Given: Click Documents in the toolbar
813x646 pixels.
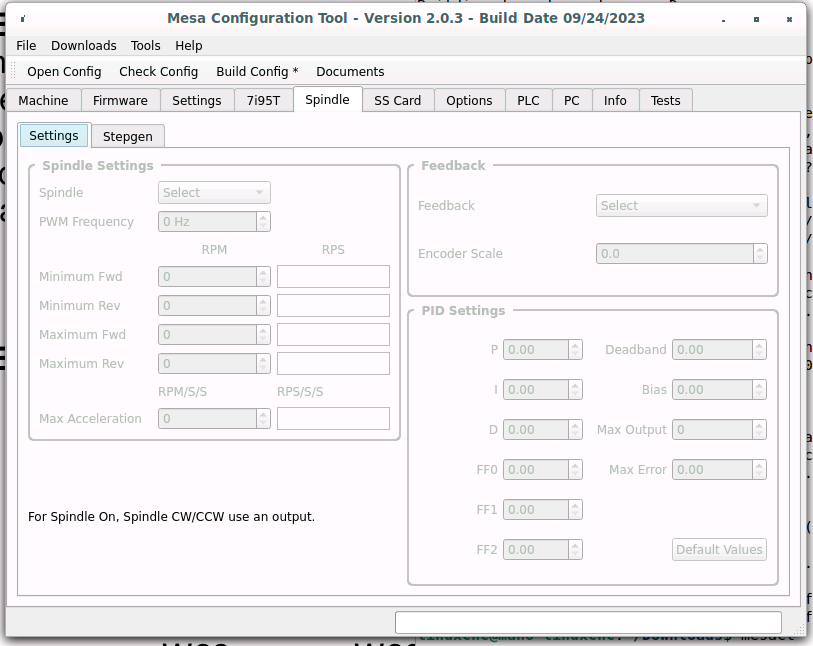Looking at the screenshot, I should pyautogui.click(x=350, y=72).
